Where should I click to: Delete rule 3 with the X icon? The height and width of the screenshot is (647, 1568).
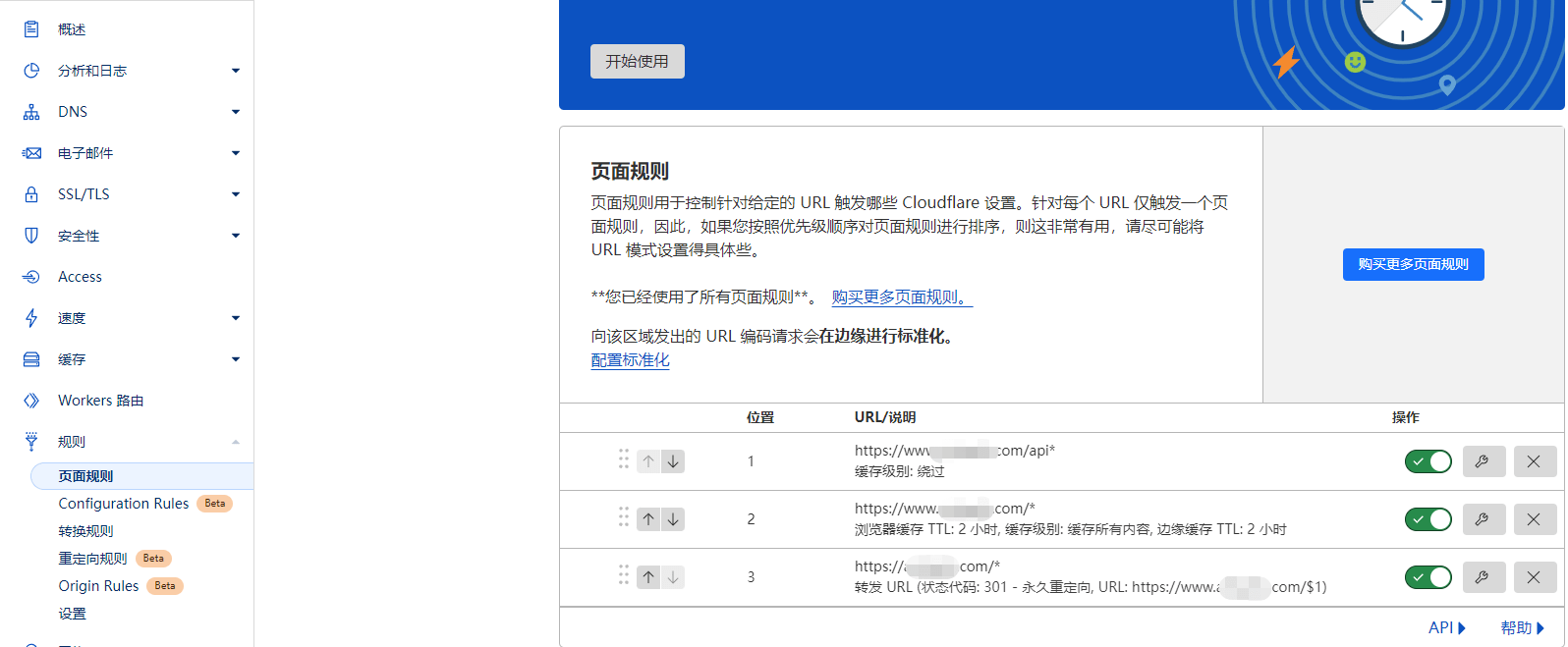pyautogui.click(x=1535, y=577)
